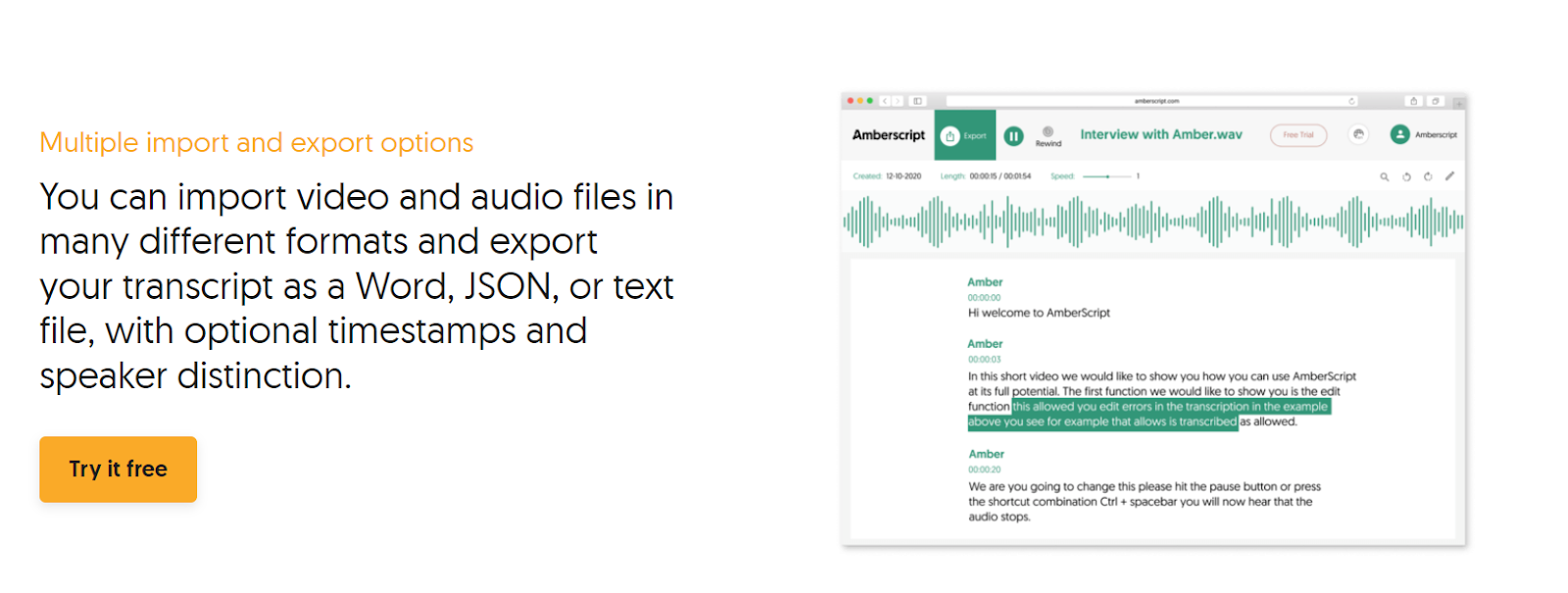Select the Interview with Amber.wav title
Screen dimensions: 1568x593
point(1161,134)
